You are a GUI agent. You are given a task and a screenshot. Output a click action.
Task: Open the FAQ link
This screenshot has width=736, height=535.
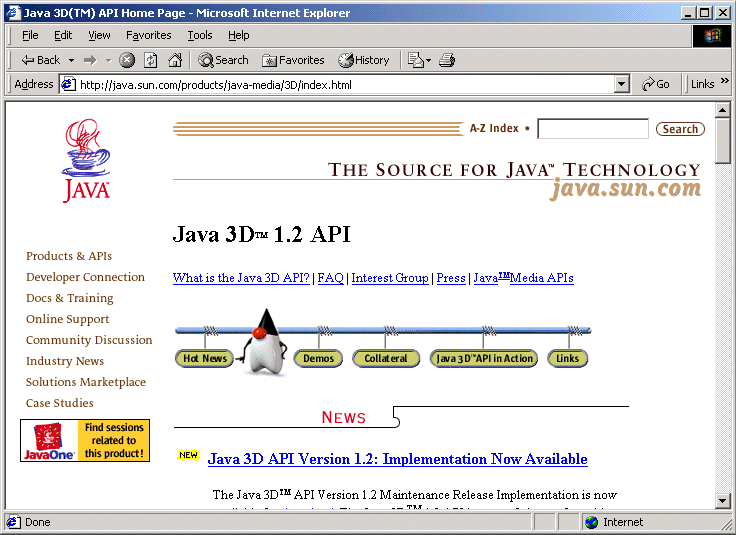click(330, 278)
